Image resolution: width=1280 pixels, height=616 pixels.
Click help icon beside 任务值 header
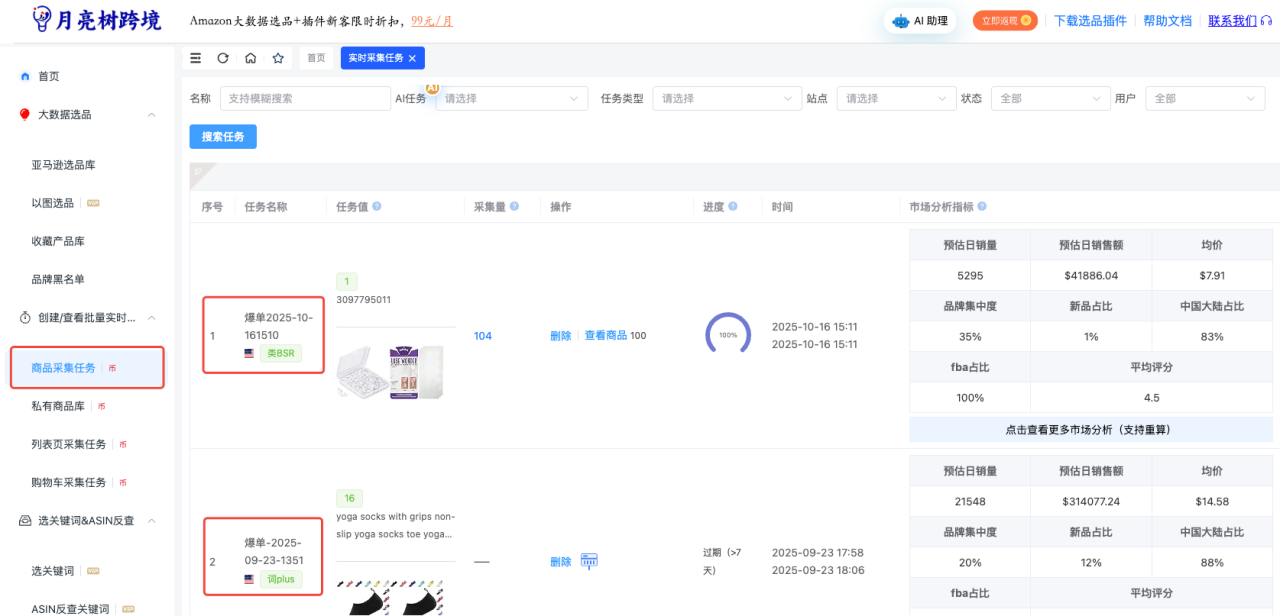coord(377,207)
